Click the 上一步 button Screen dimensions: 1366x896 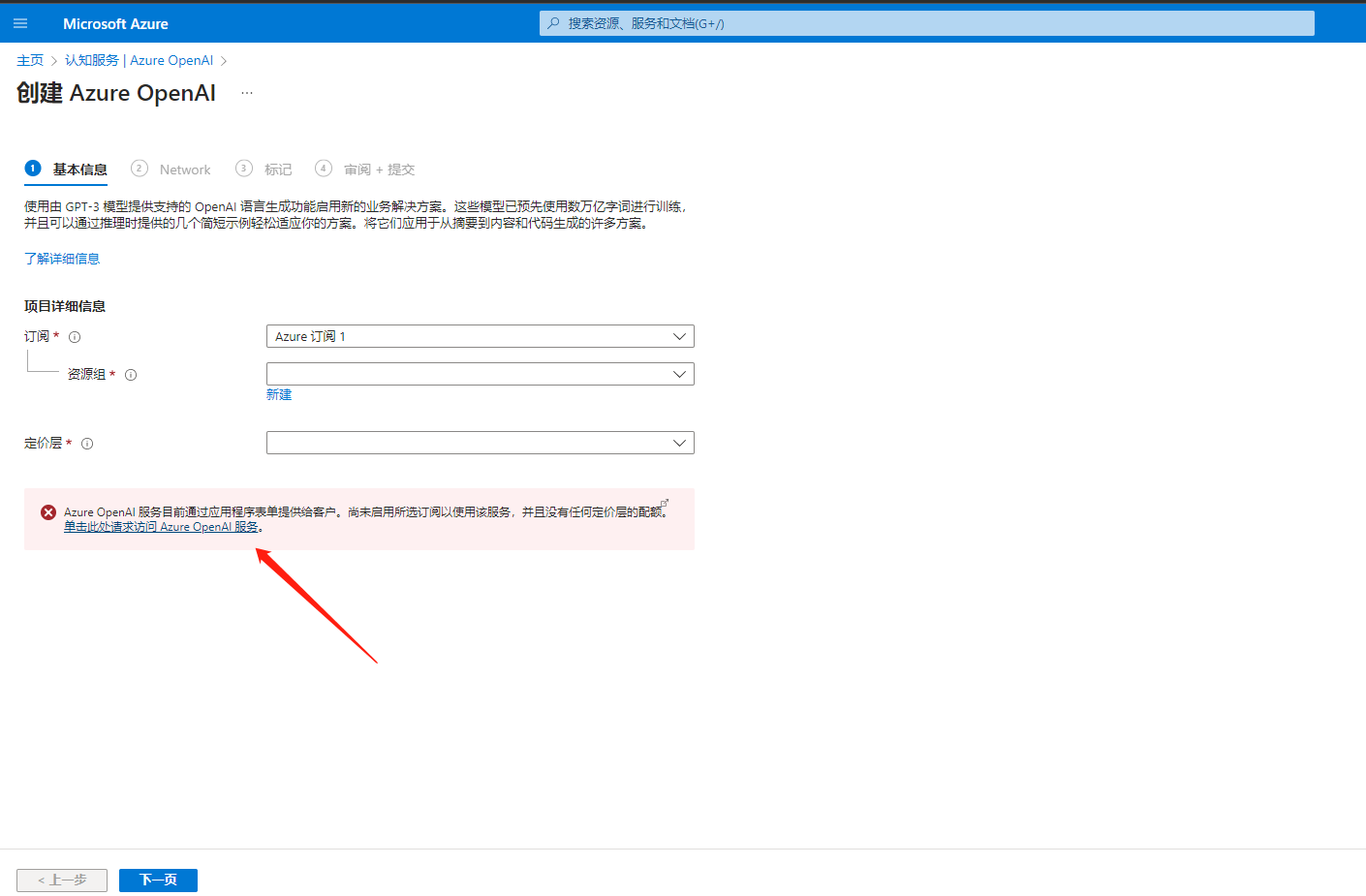62,880
